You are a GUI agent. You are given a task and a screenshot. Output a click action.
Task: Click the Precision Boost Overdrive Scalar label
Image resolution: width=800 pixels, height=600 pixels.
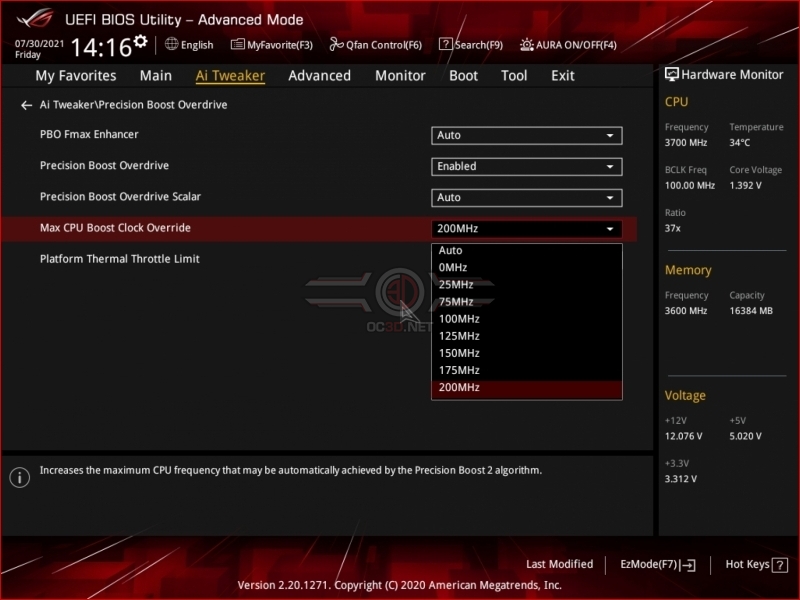[120, 196]
